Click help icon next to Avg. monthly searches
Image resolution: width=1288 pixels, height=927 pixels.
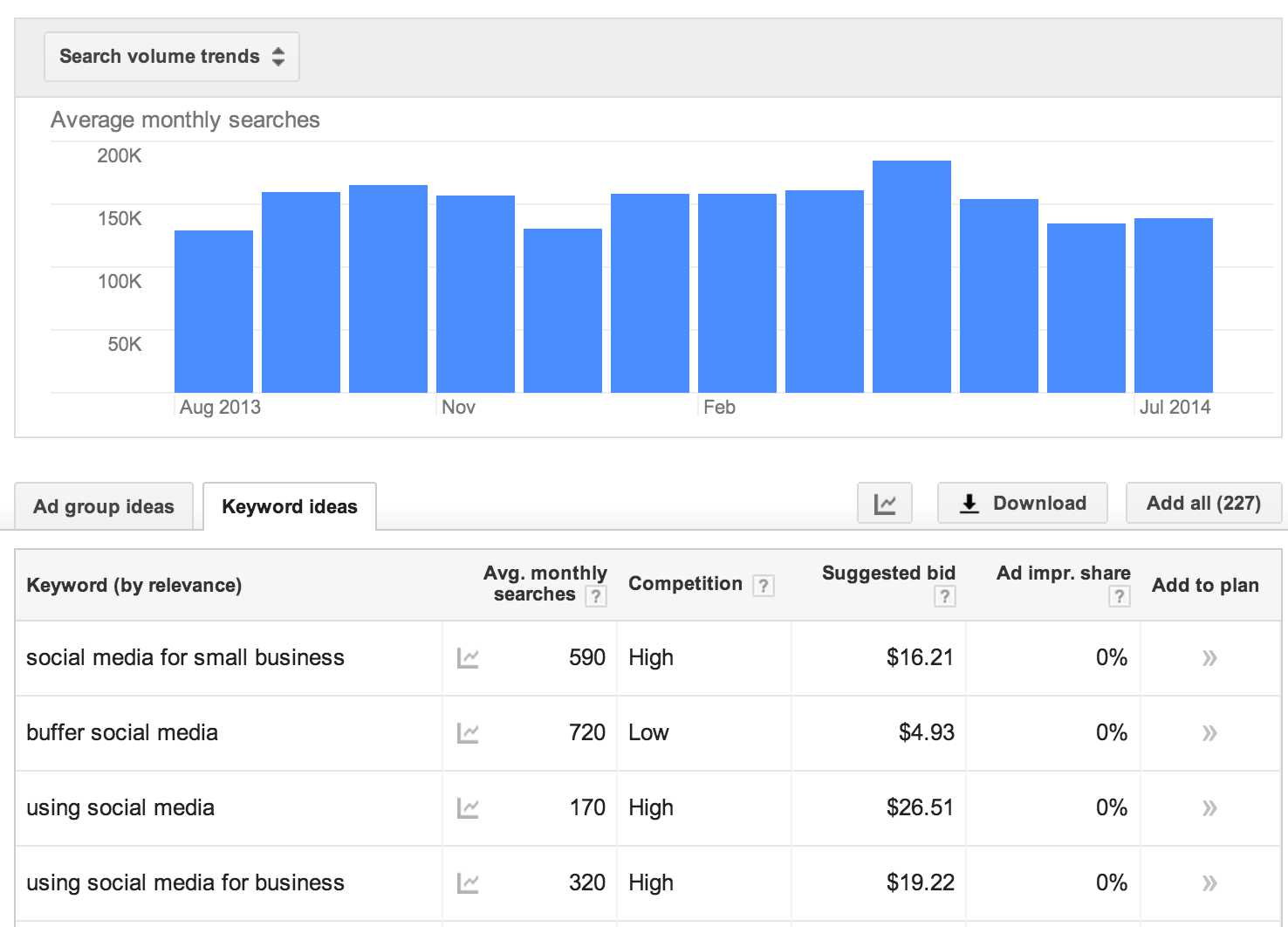(595, 596)
